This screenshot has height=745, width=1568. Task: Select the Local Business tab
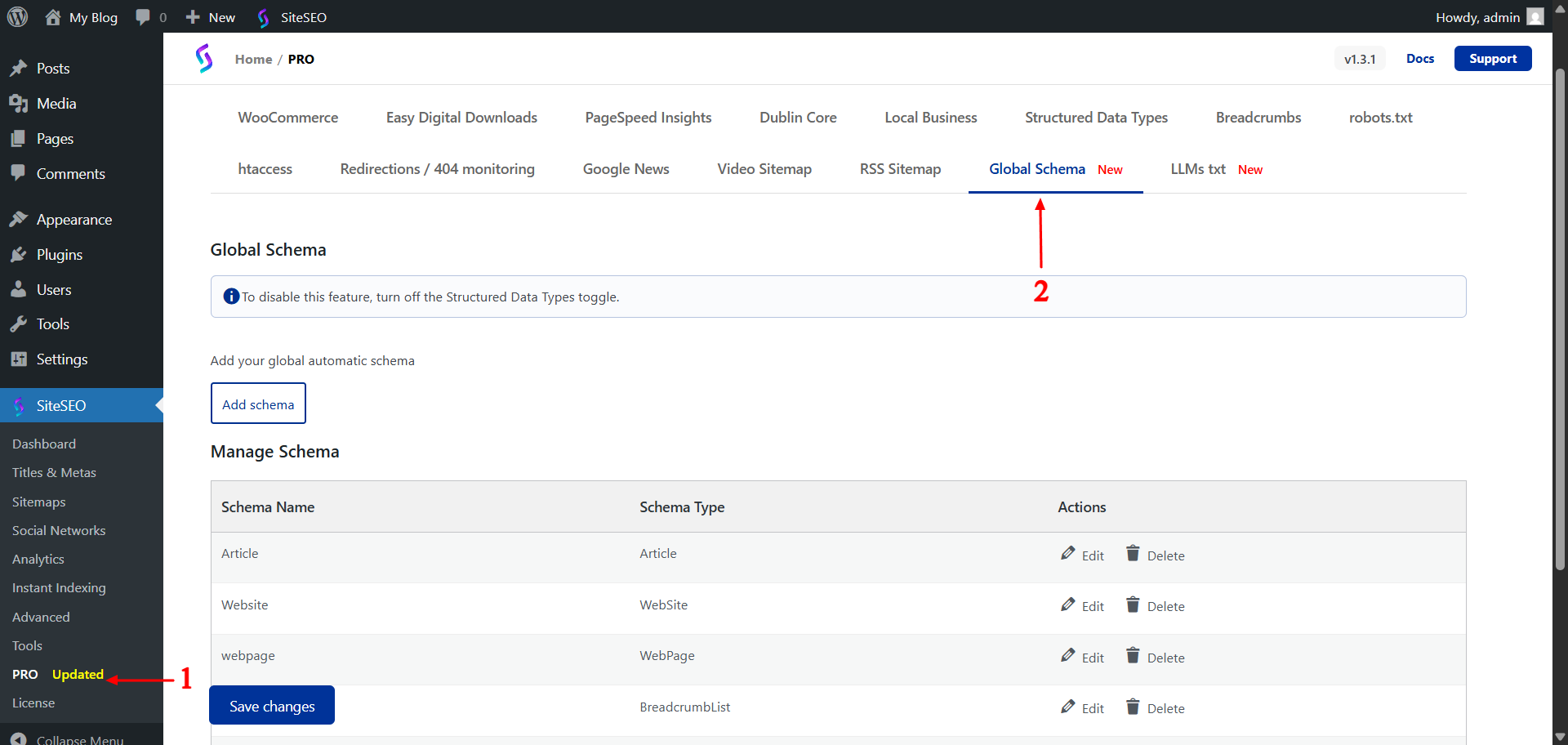coord(930,118)
